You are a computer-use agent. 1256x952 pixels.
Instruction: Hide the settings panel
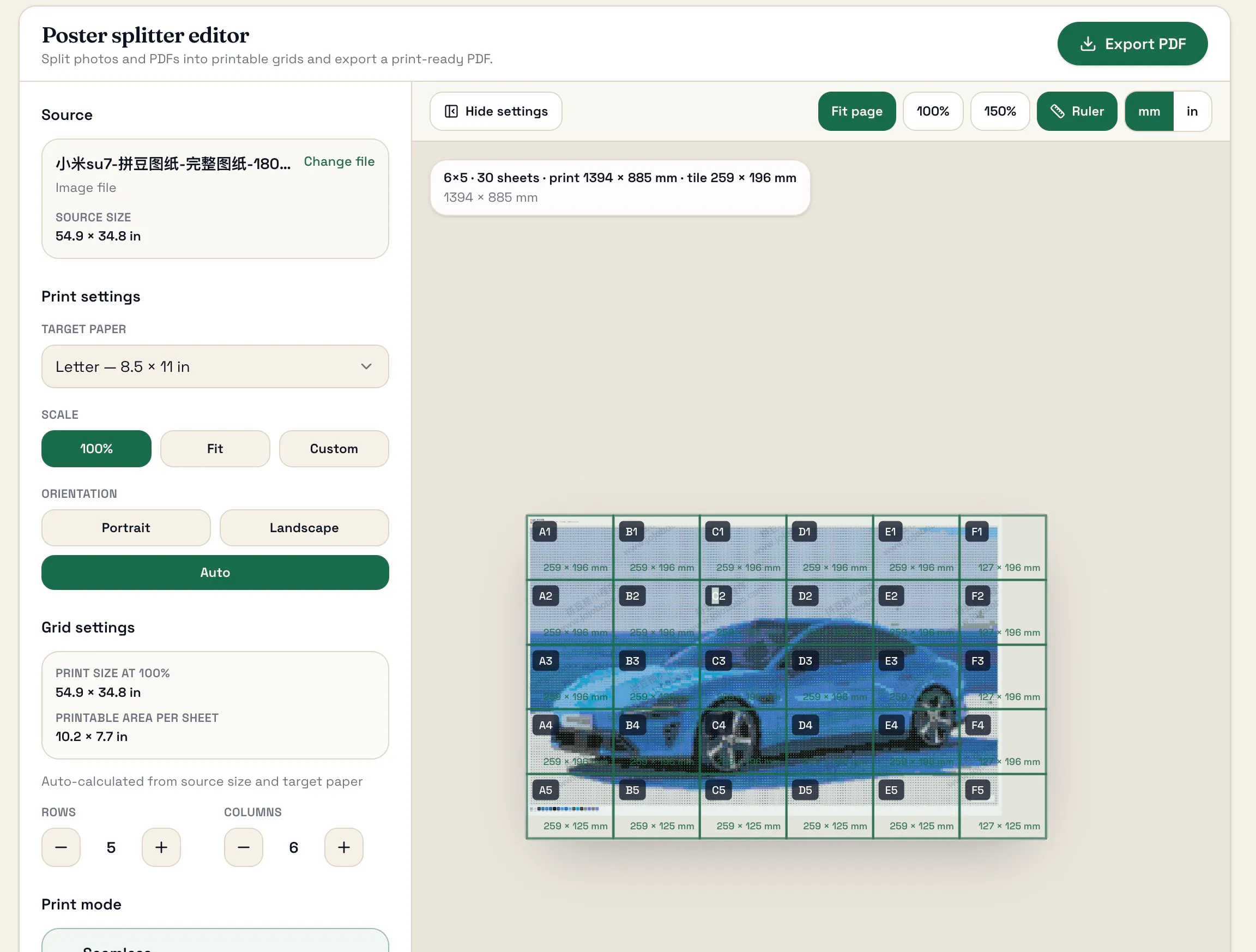(496, 111)
